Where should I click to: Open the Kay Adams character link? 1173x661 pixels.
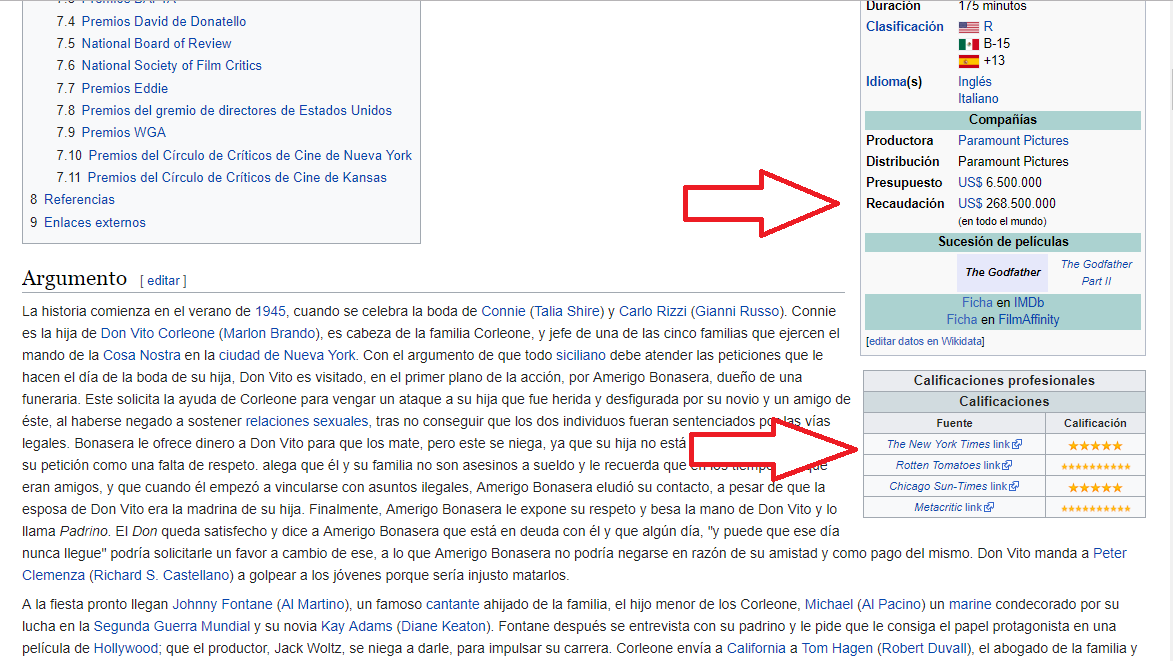click(x=356, y=627)
